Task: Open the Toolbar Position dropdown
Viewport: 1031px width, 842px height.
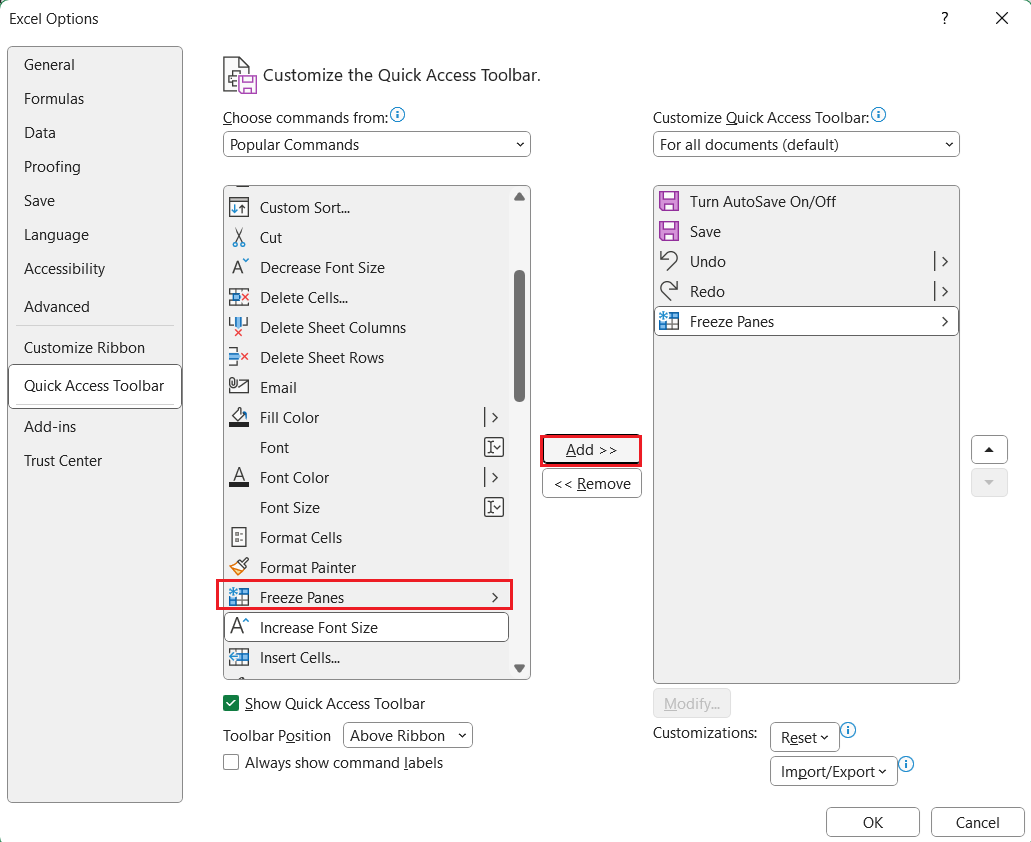Action: pyautogui.click(x=408, y=736)
